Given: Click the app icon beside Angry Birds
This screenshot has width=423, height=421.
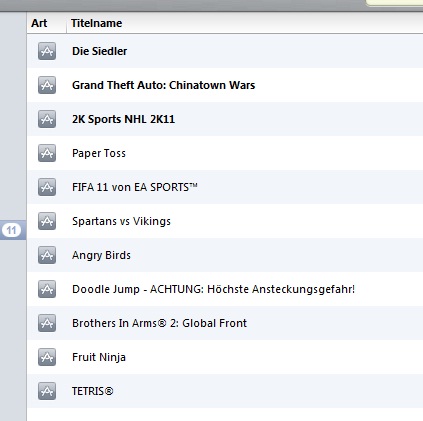Looking at the screenshot, I should (47, 255).
